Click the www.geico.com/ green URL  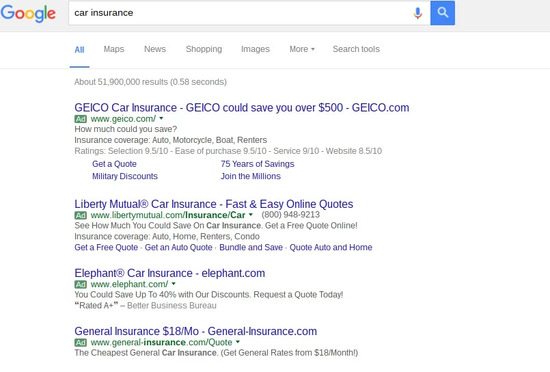pos(123,119)
